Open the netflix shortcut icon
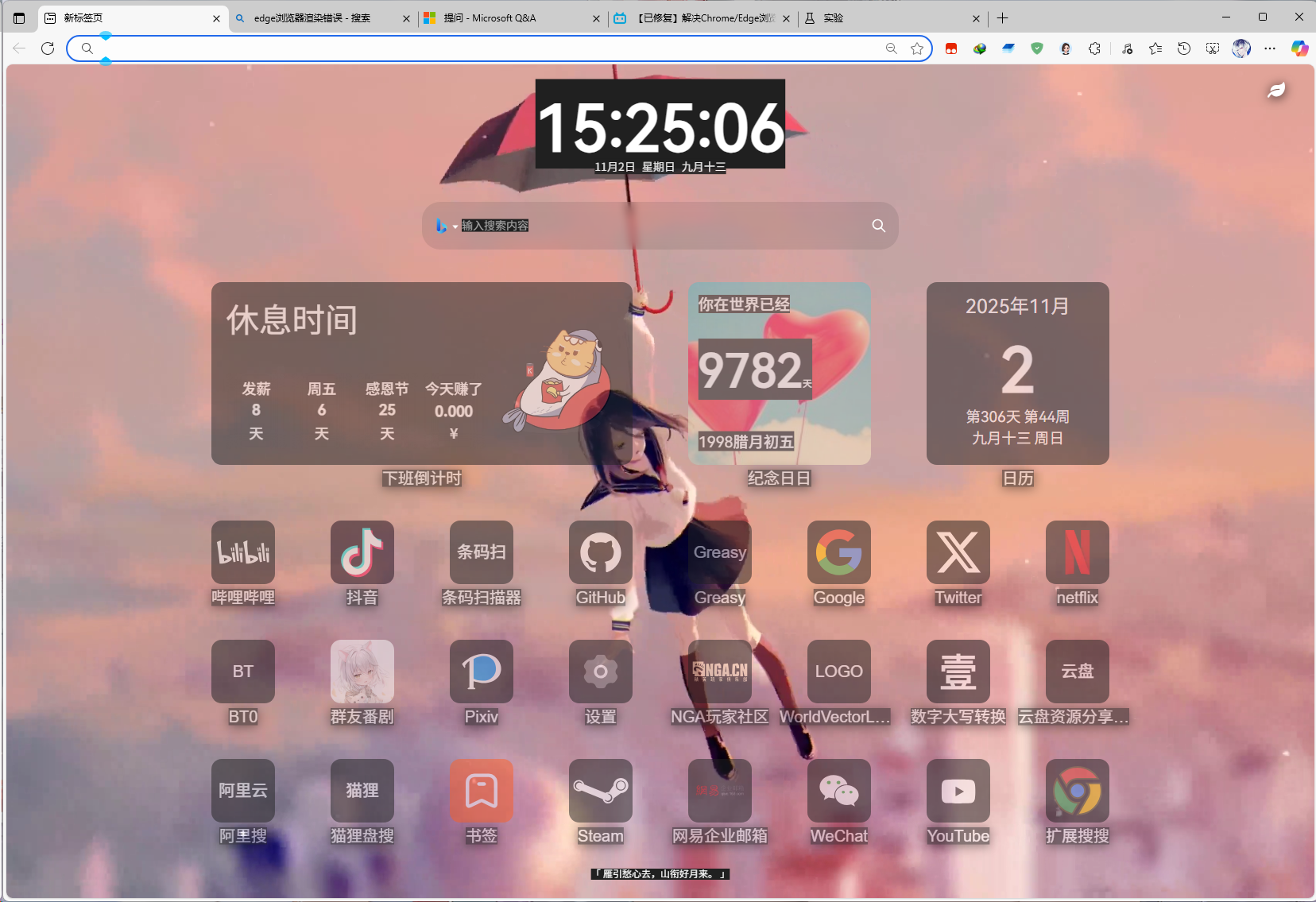This screenshot has height=902, width=1316. tap(1078, 552)
